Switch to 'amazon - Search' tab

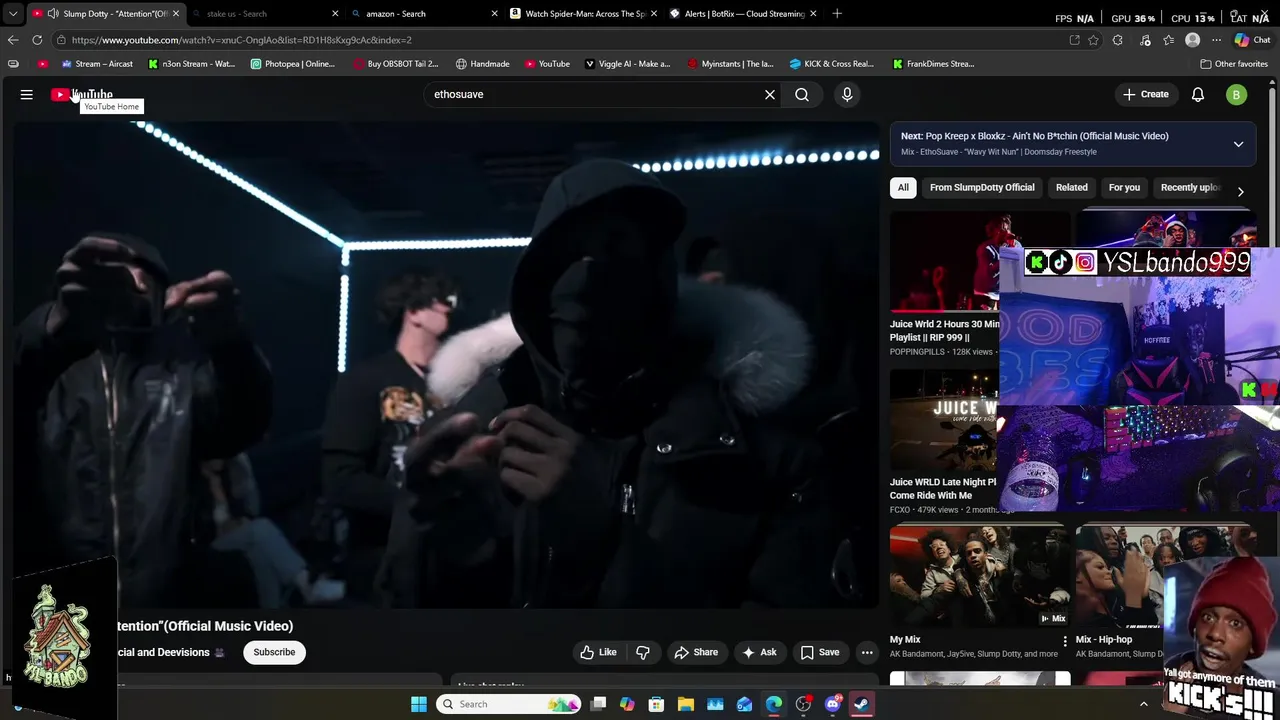tap(424, 14)
